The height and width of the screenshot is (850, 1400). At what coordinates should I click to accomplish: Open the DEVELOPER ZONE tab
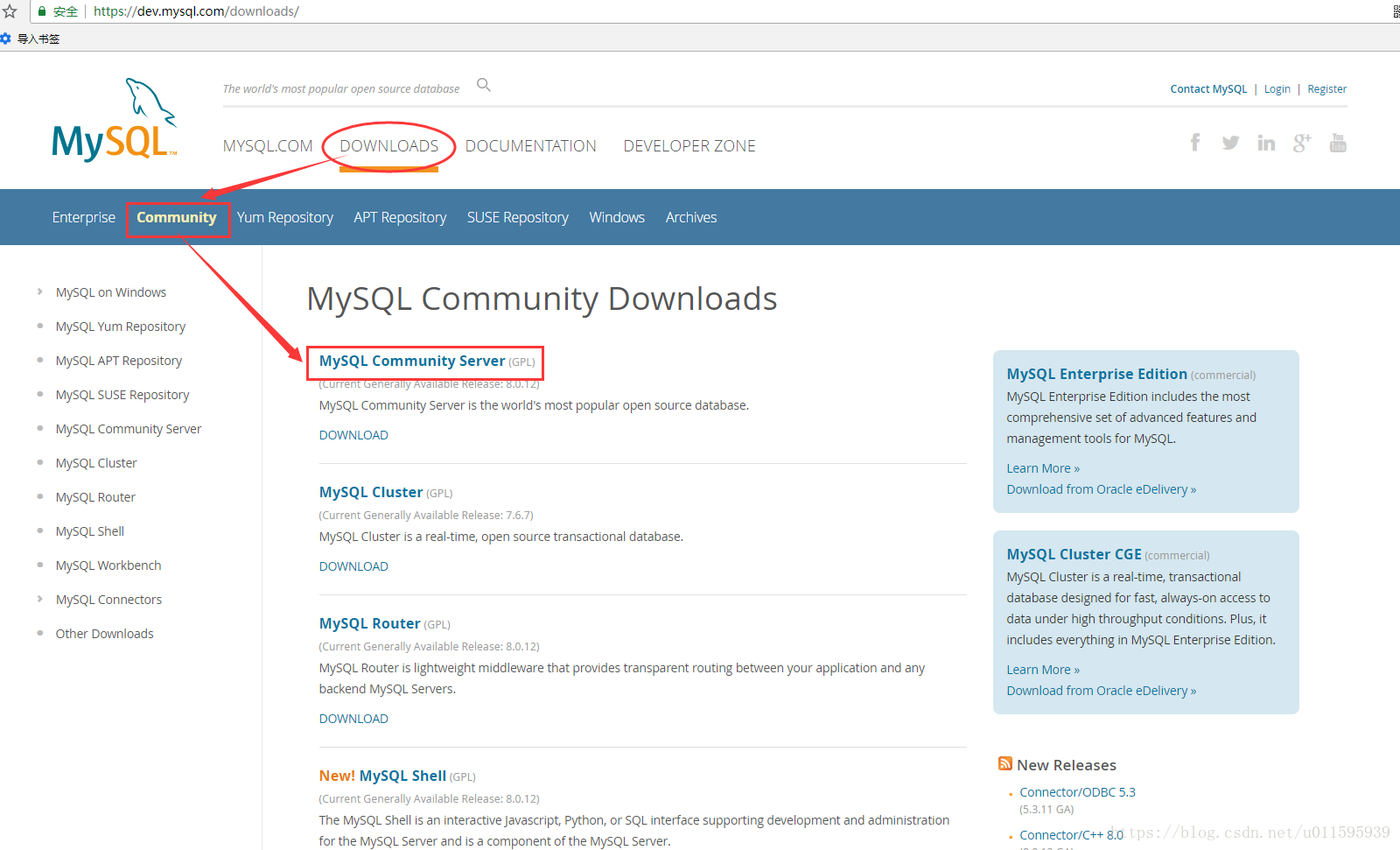coord(689,146)
